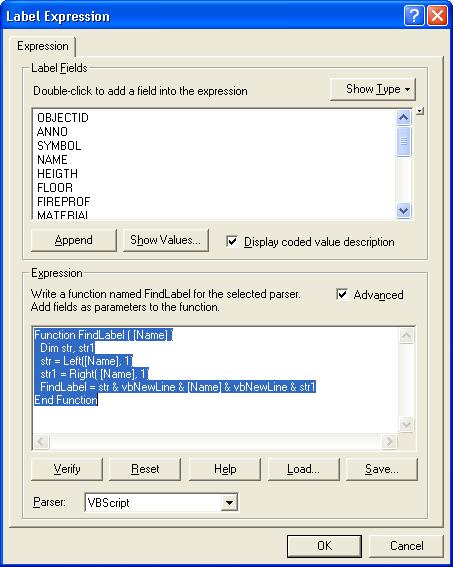This screenshot has height=567, width=453.
Task: Click the expression box scroll down arrow
Action: [406, 424]
